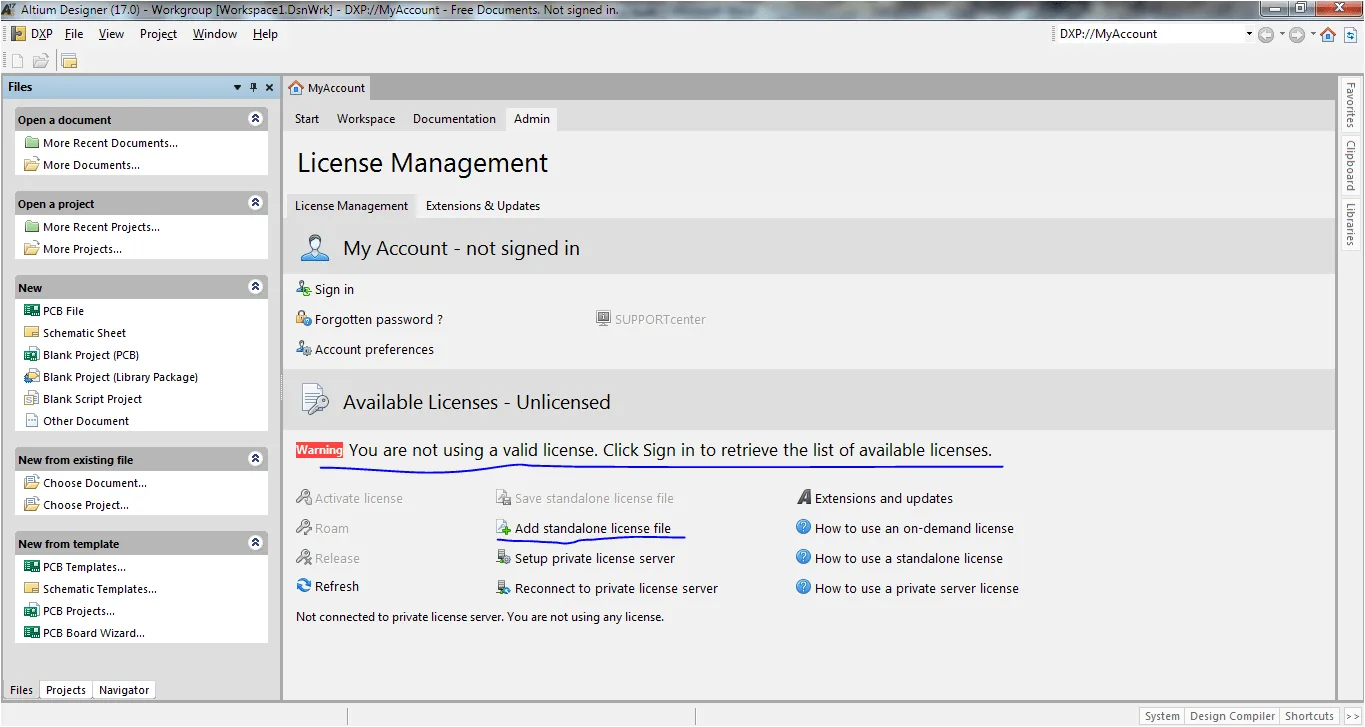Click How to use a standalone license
1365x727 pixels.
point(909,558)
